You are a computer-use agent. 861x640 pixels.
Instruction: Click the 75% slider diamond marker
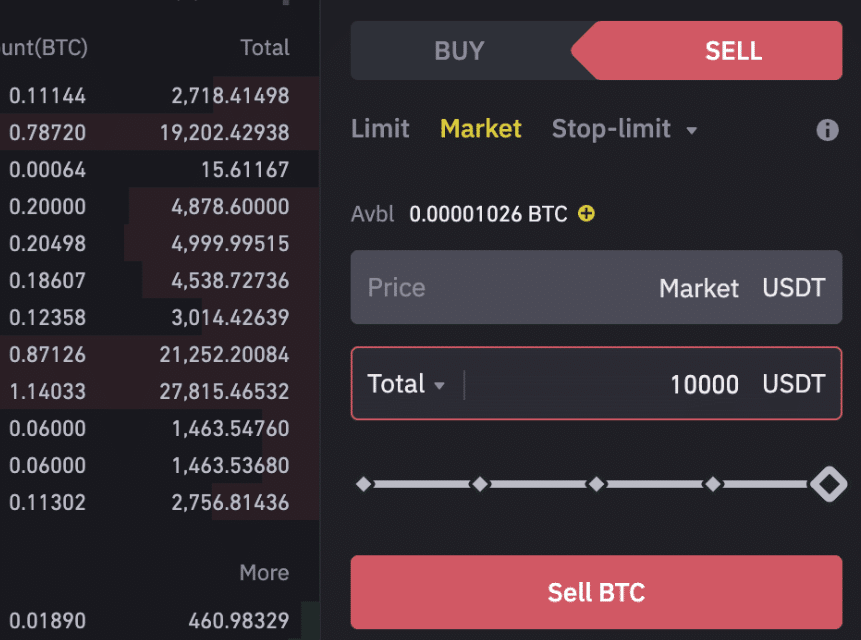(x=713, y=484)
